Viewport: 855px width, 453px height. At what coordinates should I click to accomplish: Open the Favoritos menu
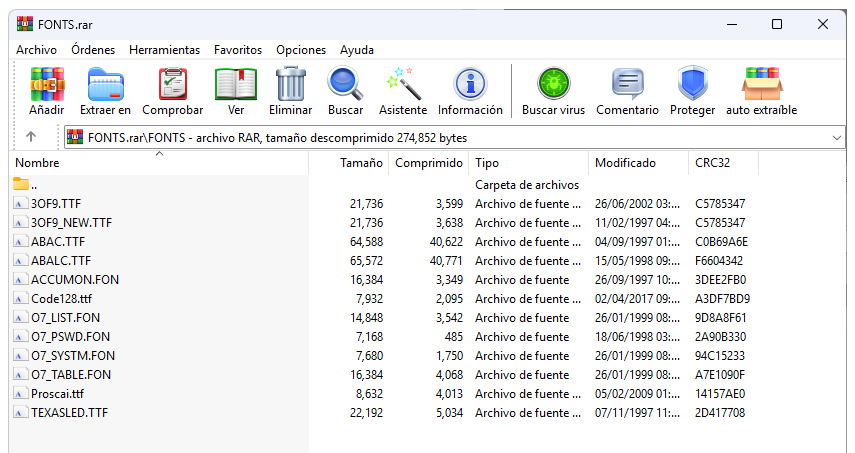pyautogui.click(x=238, y=50)
